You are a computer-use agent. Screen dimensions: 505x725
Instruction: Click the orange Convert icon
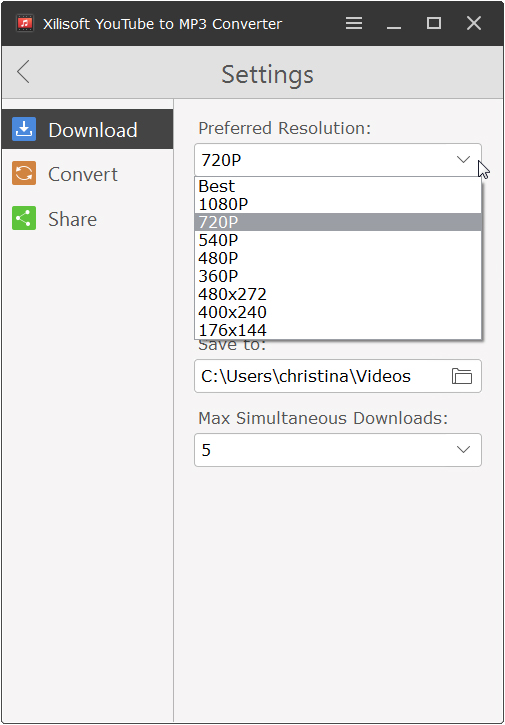24,173
